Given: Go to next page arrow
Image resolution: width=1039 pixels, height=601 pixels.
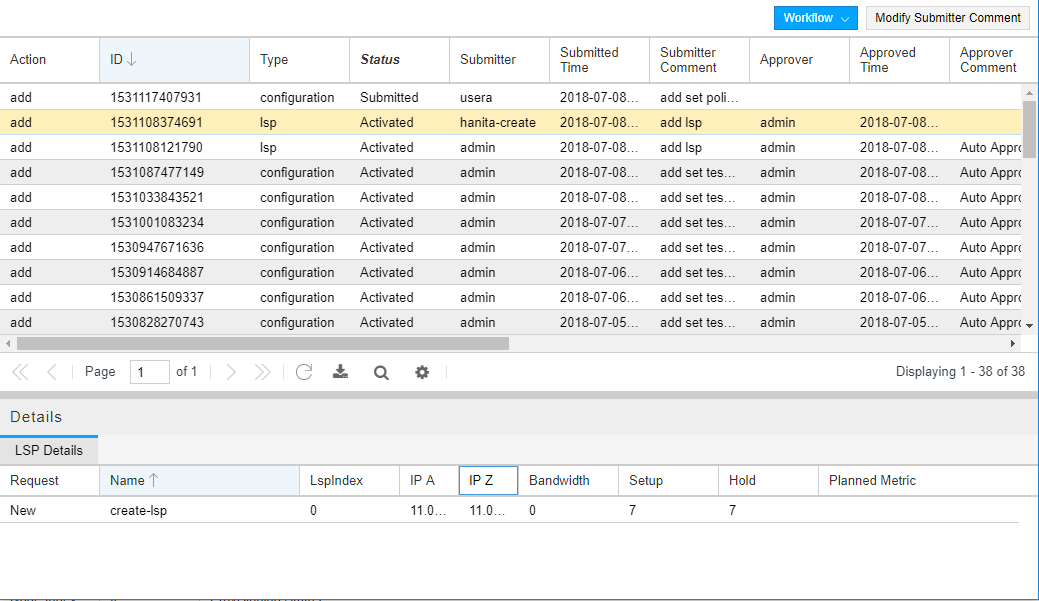Looking at the screenshot, I should point(231,372).
